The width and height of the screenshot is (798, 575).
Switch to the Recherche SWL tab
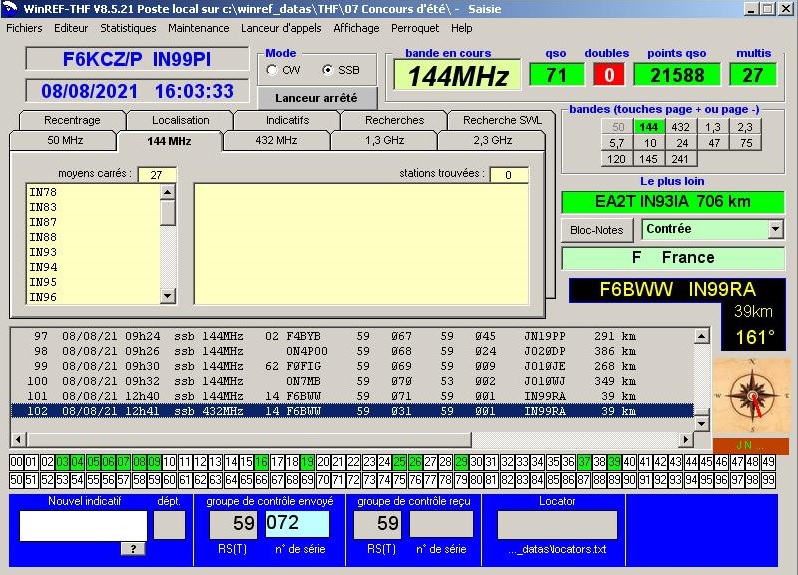(x=502, y=120)
